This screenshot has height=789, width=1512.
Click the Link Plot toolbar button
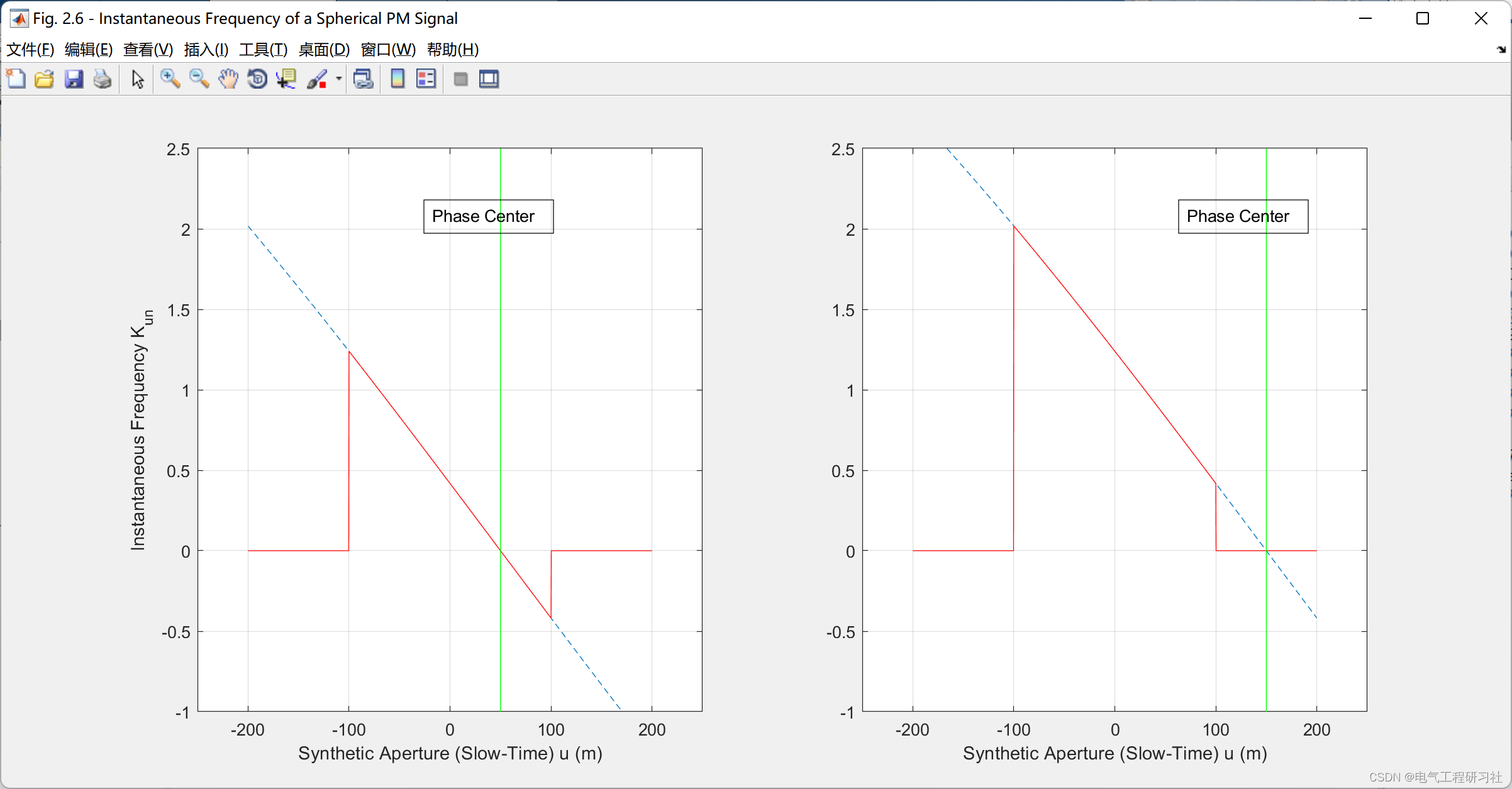(x=364, y=79)
